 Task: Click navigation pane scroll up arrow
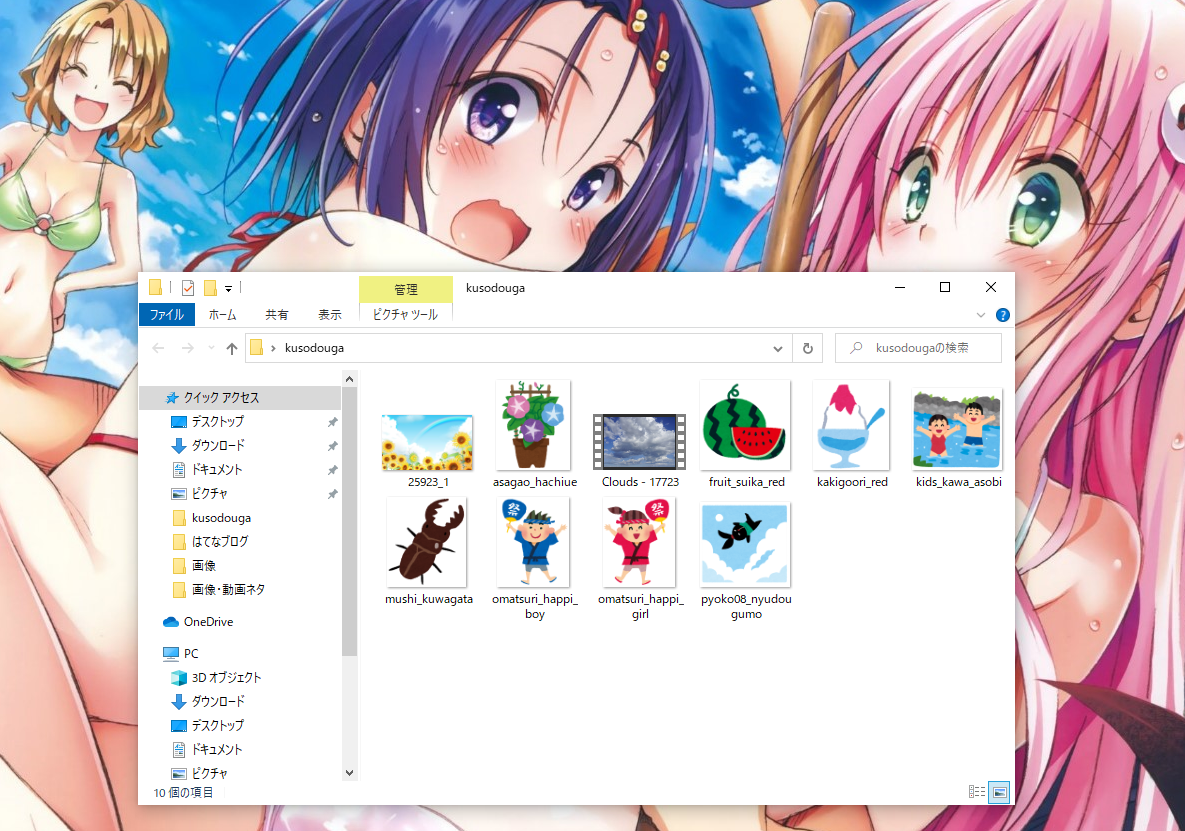[x=349, y=379]
